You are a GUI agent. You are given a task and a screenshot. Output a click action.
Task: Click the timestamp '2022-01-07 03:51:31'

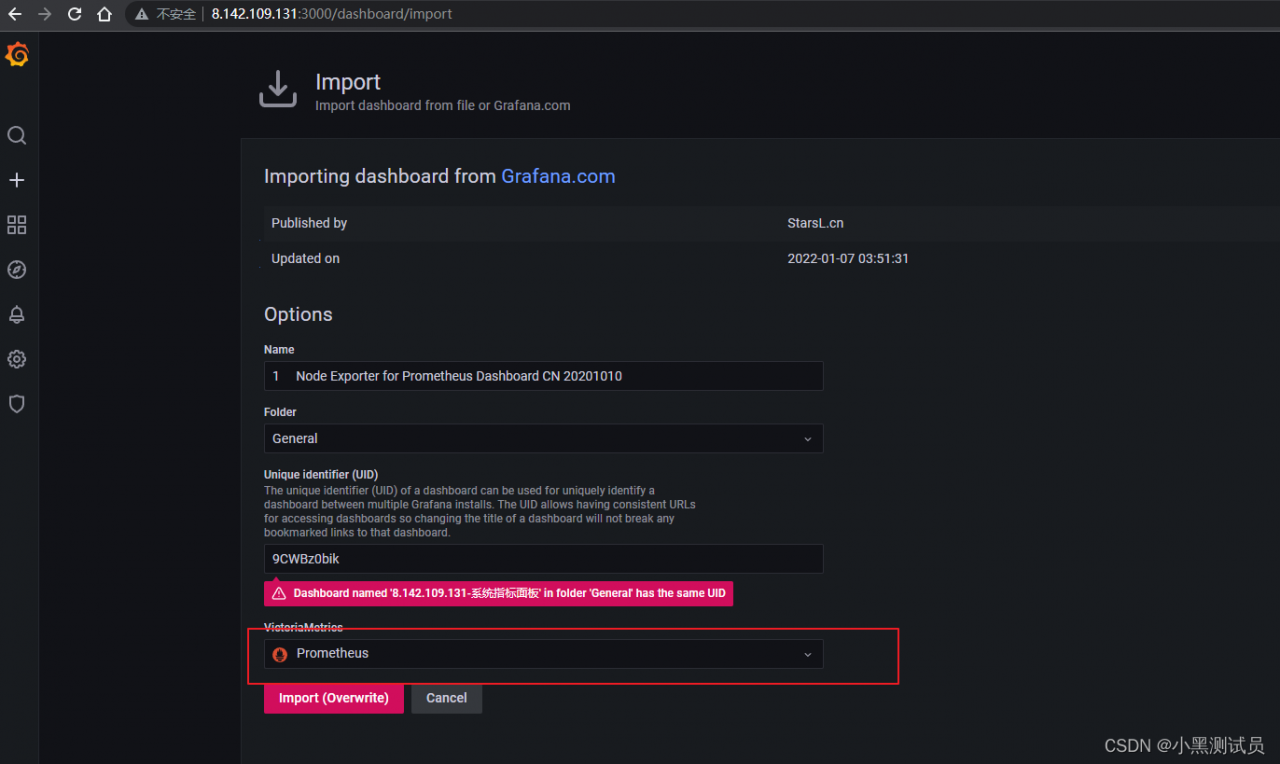pos(848,258)
